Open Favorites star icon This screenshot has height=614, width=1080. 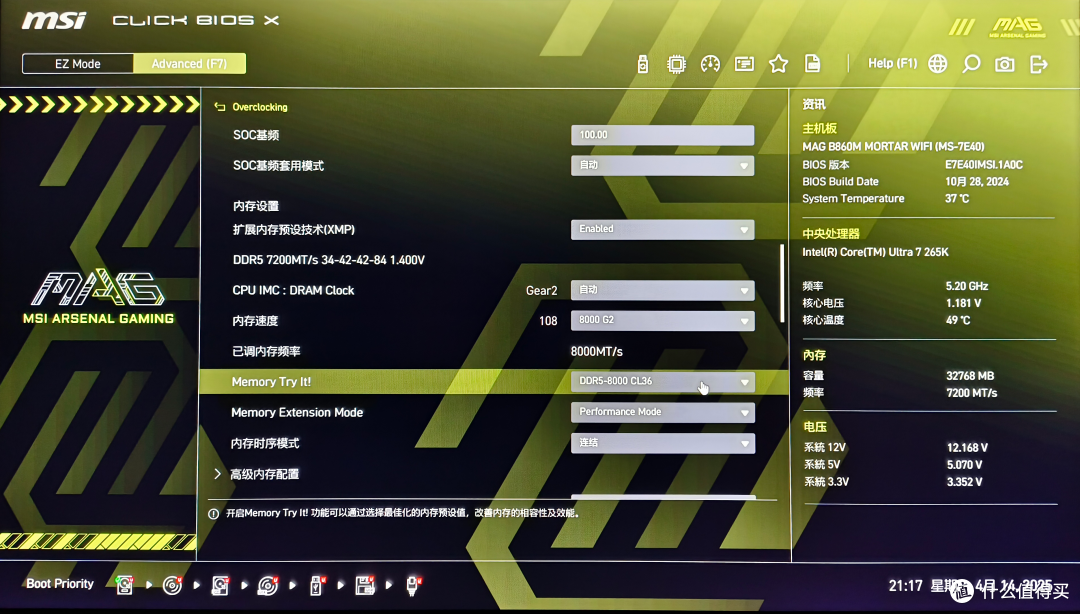[x=778, y=64]
